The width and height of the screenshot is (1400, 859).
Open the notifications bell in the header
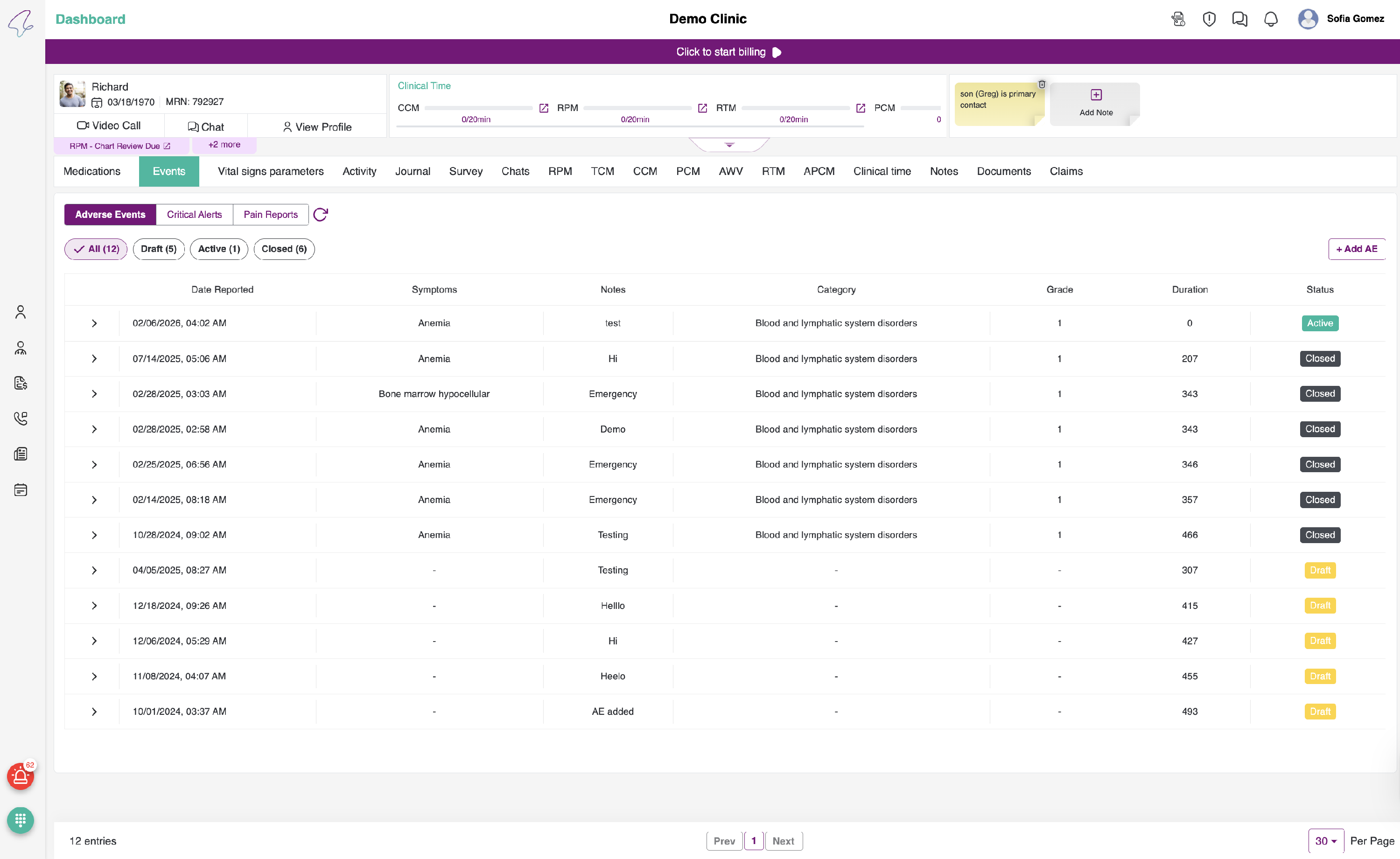(x=1270, y=19)
